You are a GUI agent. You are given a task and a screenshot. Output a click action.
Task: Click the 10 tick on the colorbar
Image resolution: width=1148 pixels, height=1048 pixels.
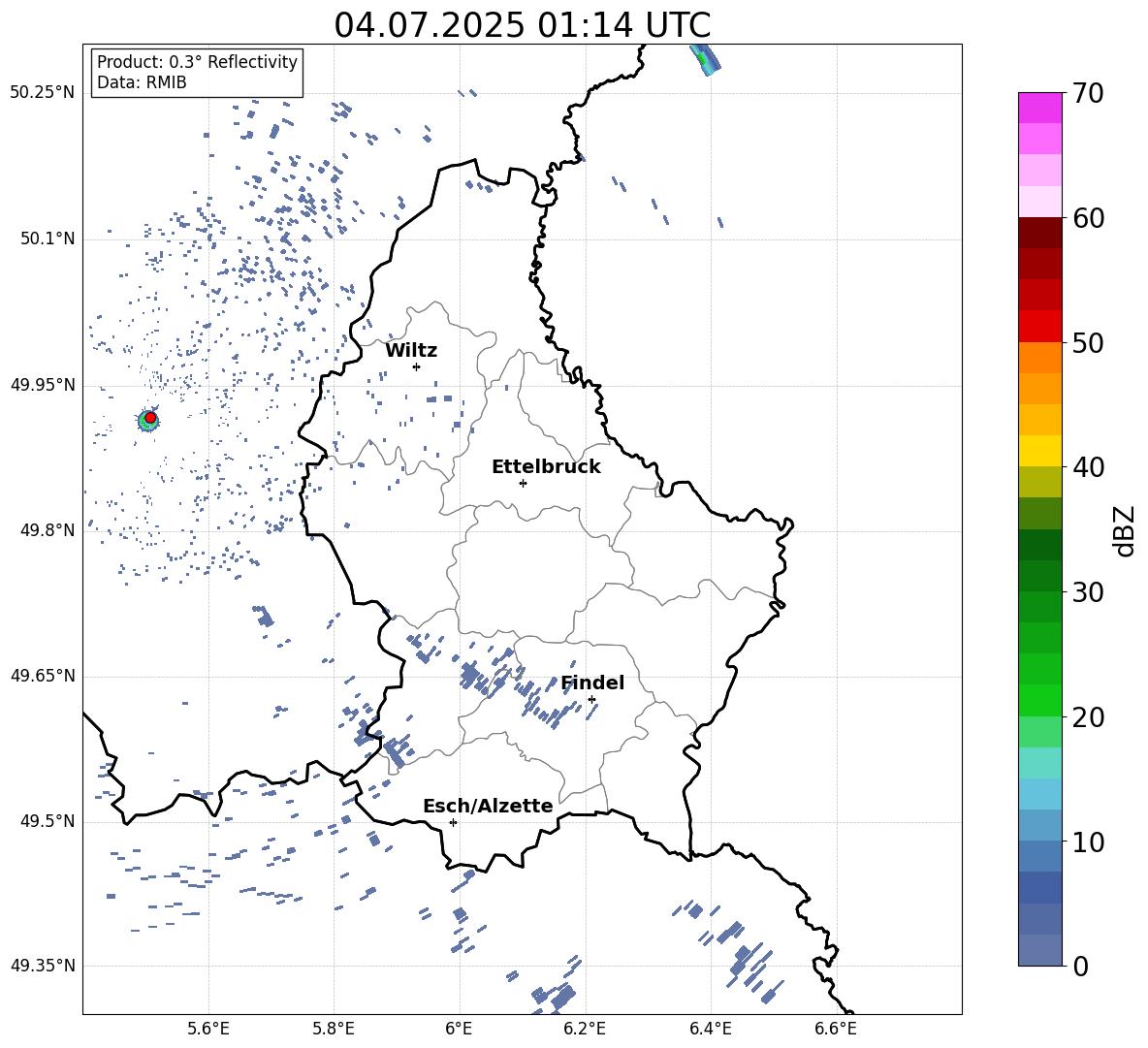(1088, 842)
